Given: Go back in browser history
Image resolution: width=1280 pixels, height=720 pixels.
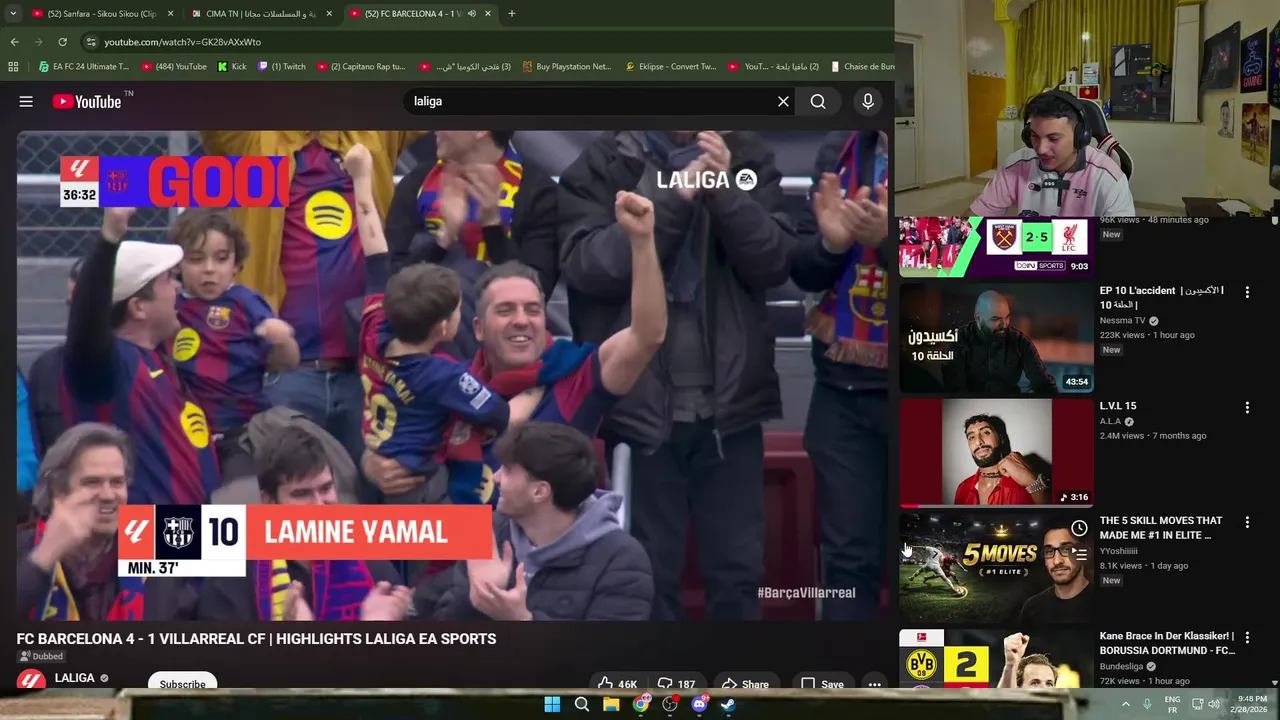Looking at the screenshot, I should 14,42.
